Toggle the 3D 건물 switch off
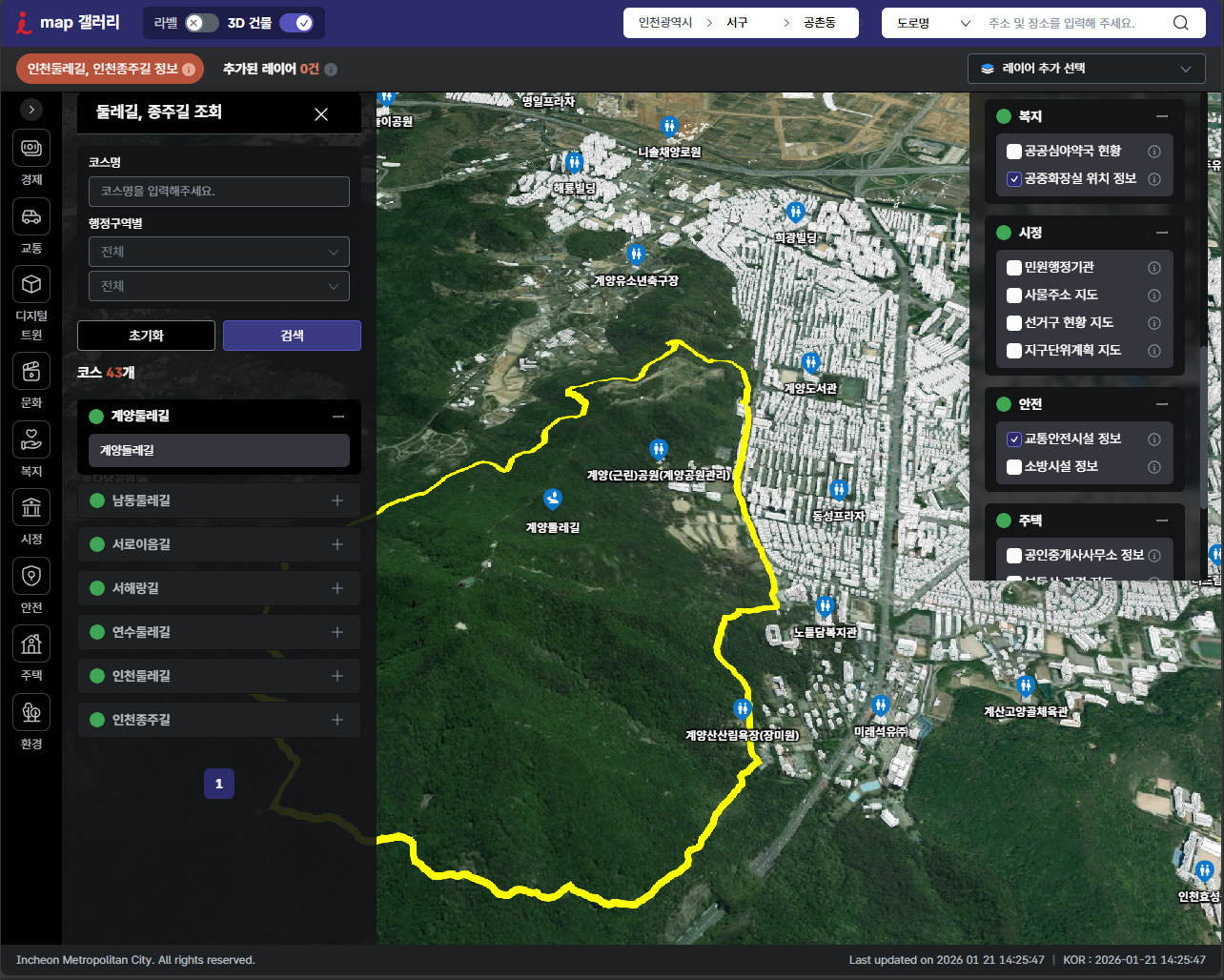1224x980 pixels. click(x=296, y=23)
